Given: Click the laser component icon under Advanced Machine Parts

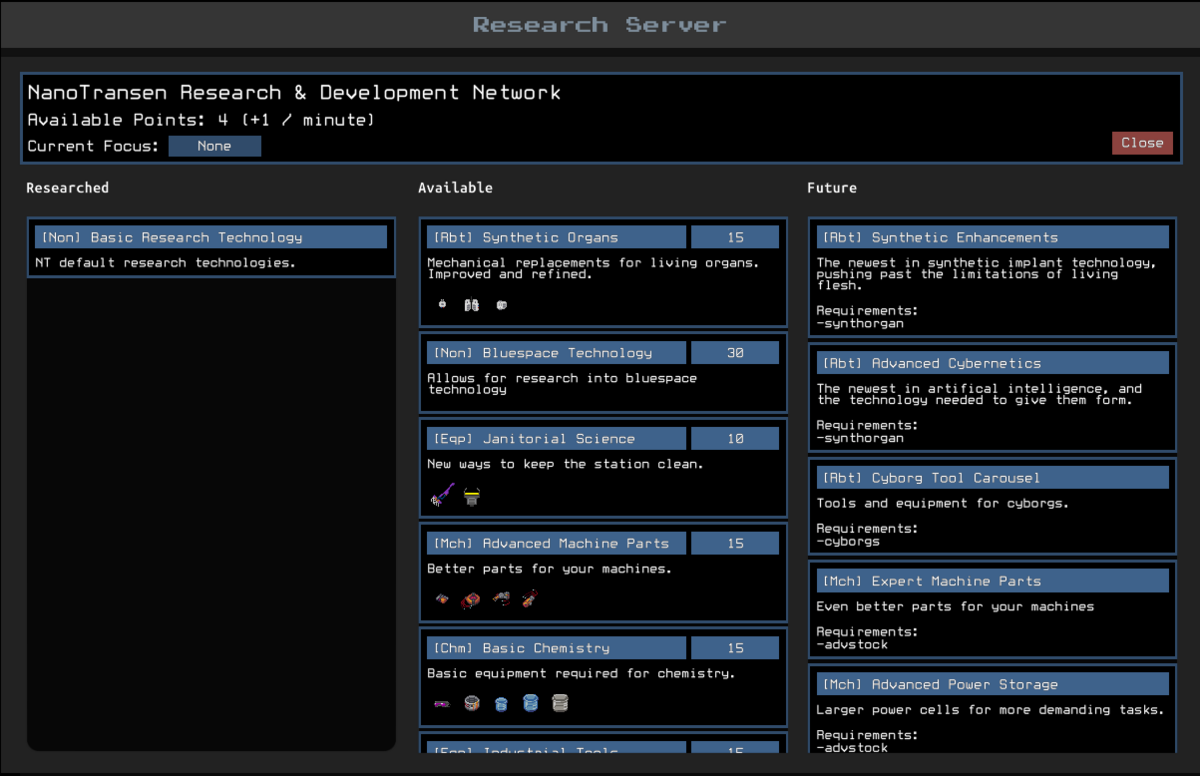Looking at the screenshot, I should pyautogui.click(x=529, y=598).
